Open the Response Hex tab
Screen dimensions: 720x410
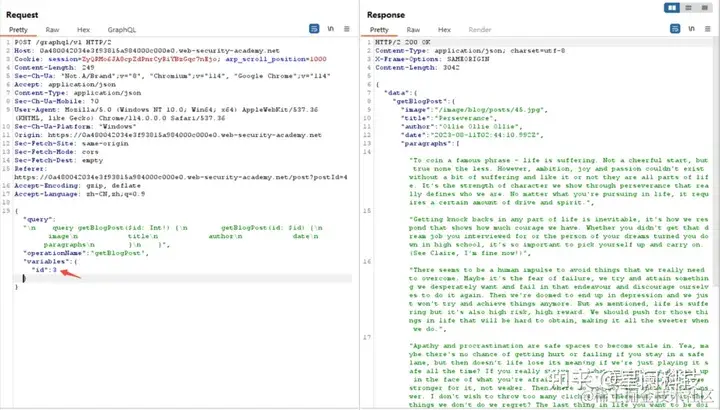click(x=444, y=29)
